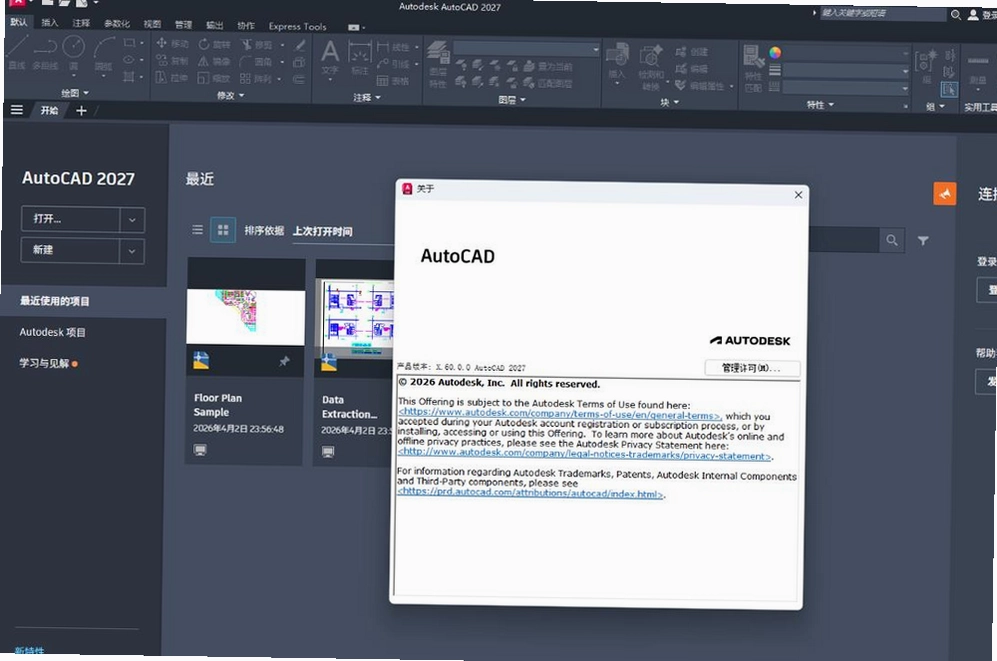
Task: Switch recent files to list view
Action: coord(198,229)
